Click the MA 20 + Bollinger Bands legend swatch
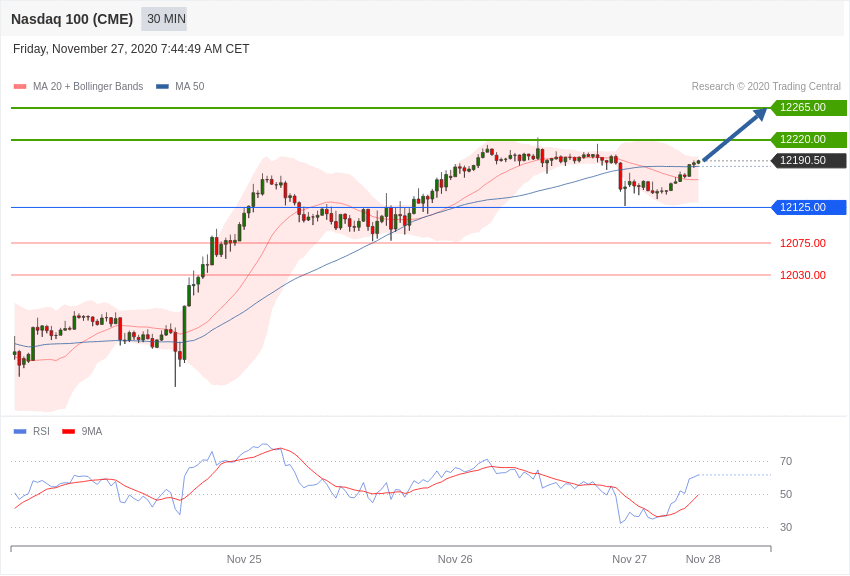The height and width of the screenshot is (576, 850). (x=20, y=87)
